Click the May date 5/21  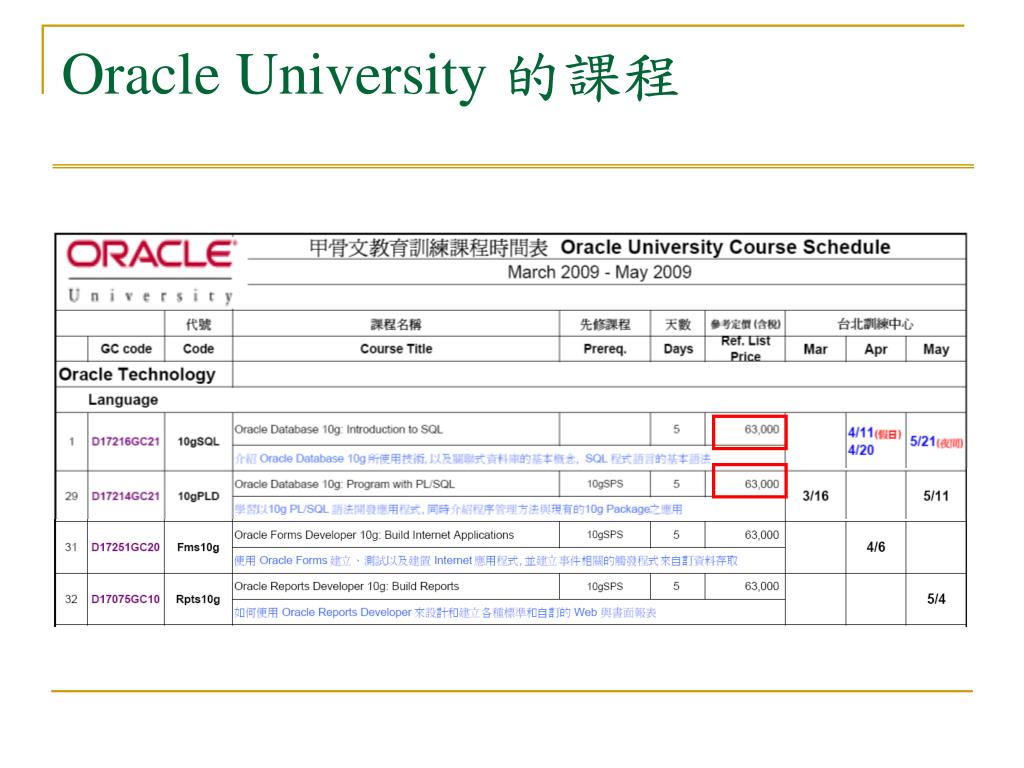point(923,441)
